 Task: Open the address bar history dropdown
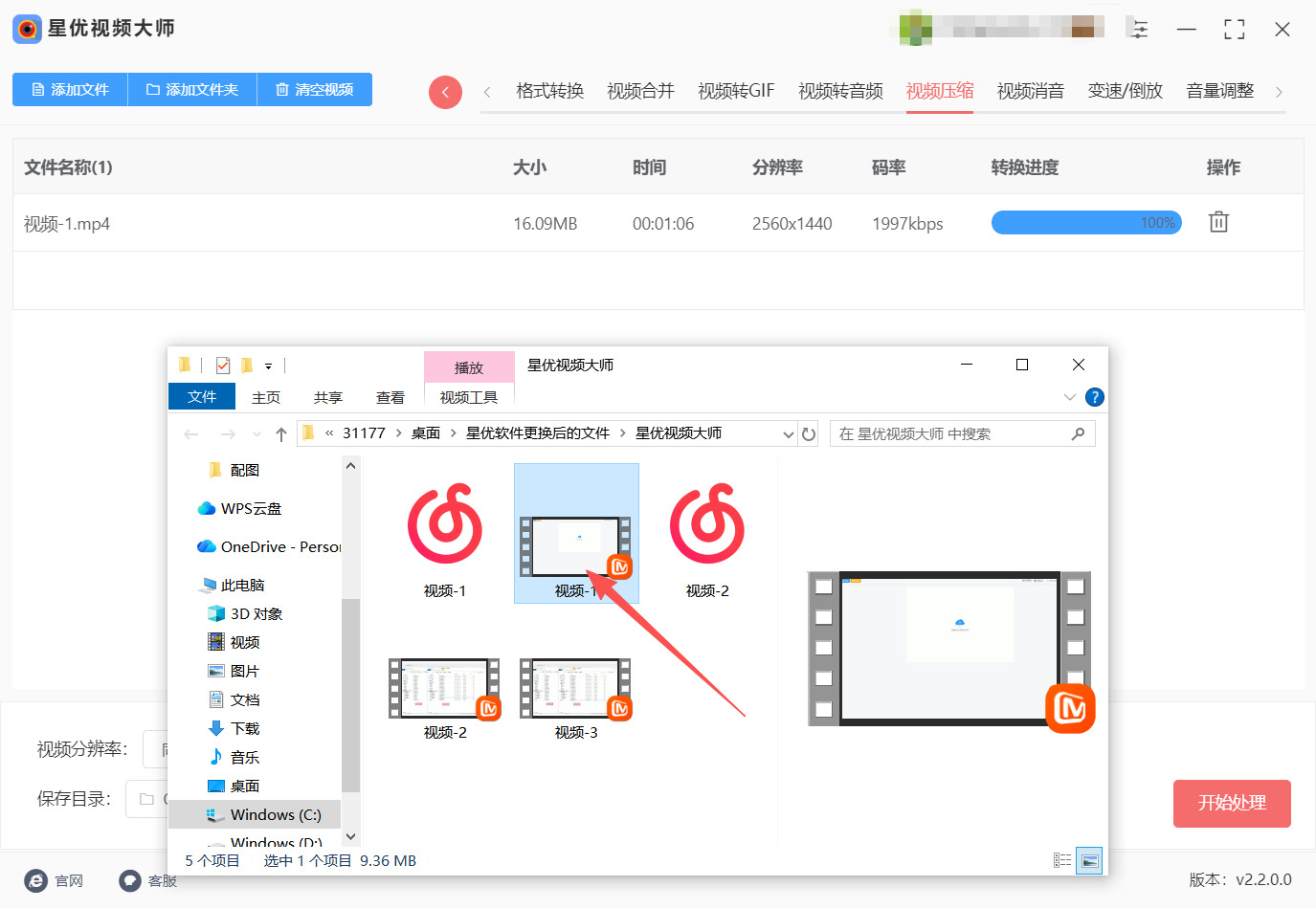pos(789,434)
